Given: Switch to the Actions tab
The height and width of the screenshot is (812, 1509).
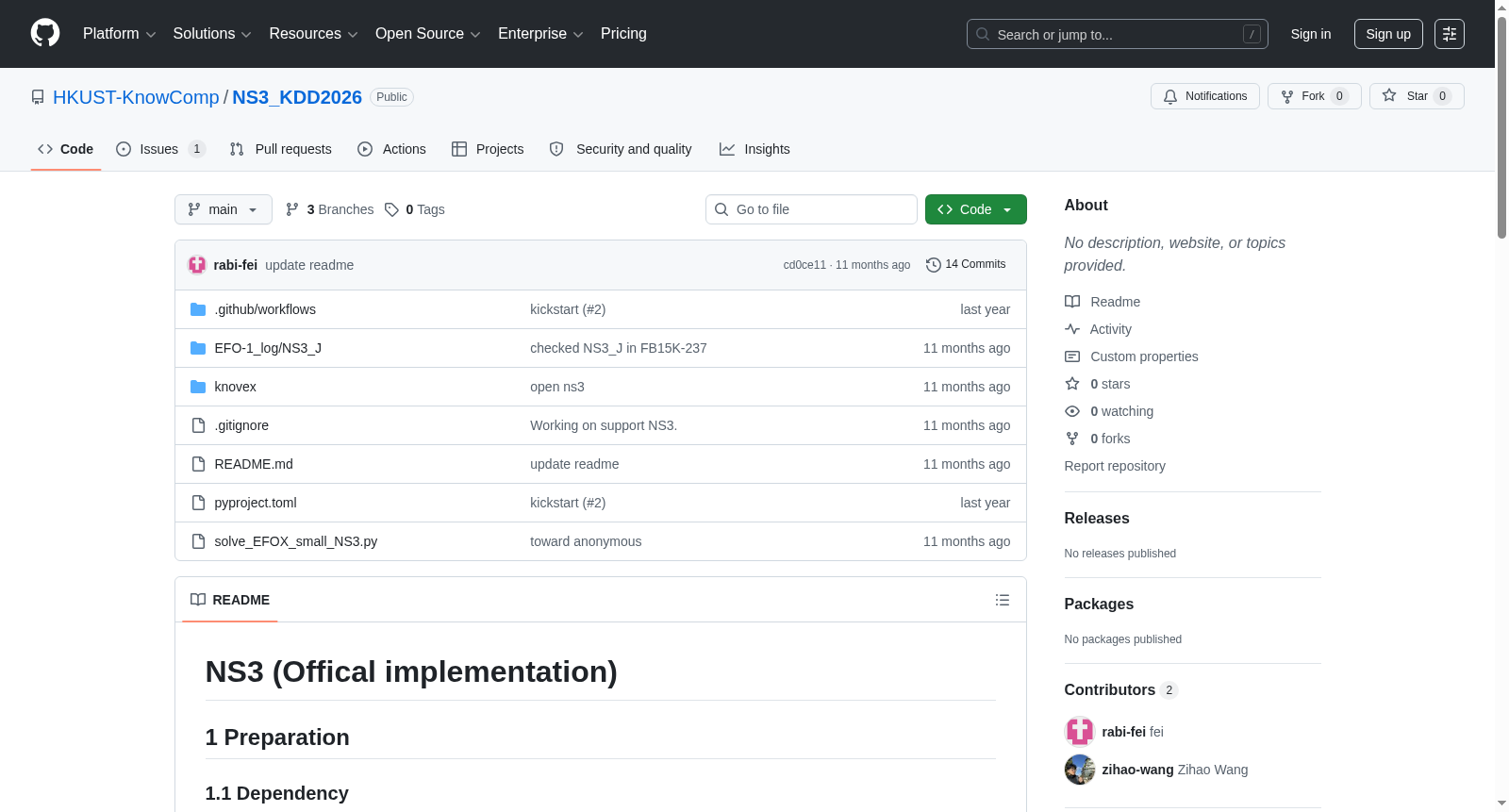Looking at the screenshot, I should point(392,149).
